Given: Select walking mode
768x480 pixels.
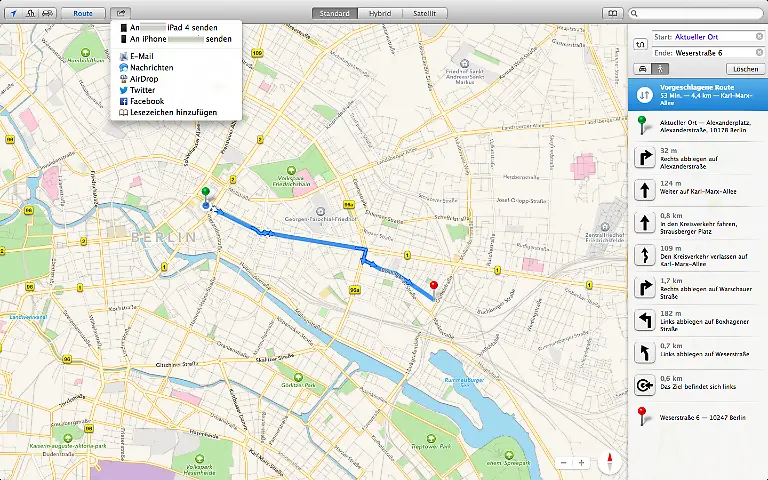Looking at the screenshot, I should (660, 69).
